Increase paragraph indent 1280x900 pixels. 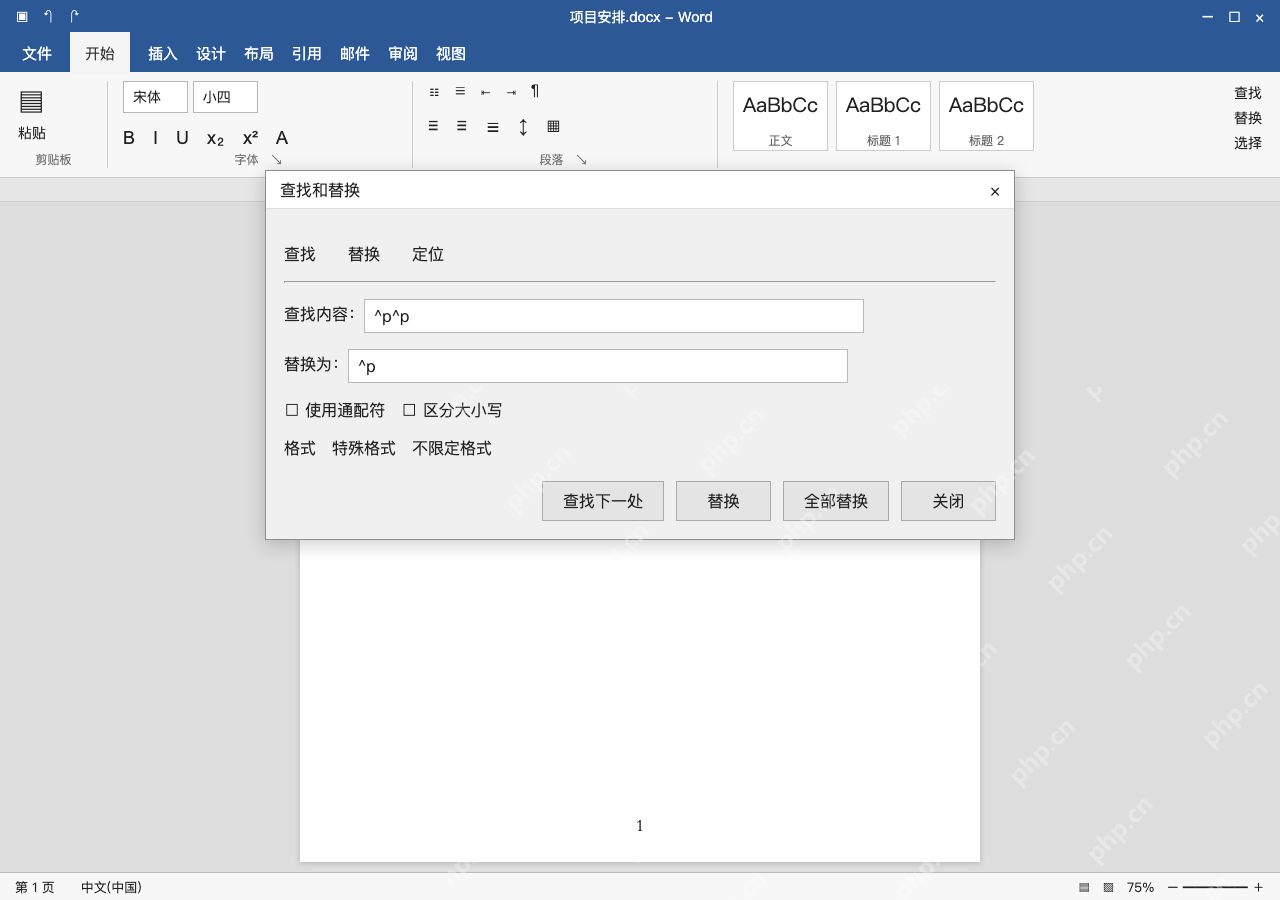coord(511,92)
